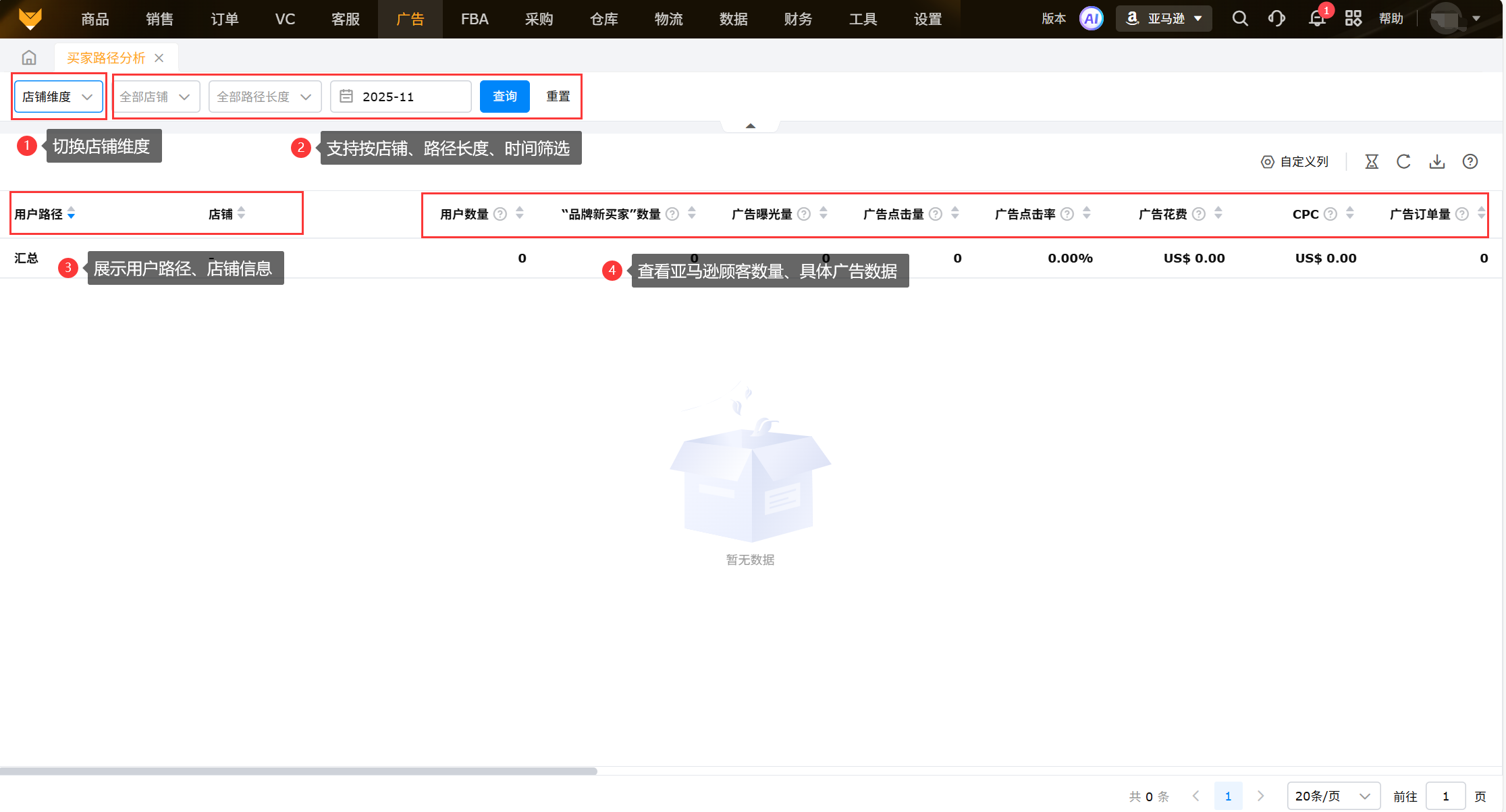The height and width of the screenshot is (812, 1506).
Task: Open the 数据 menu item
Action: point(733,19)
